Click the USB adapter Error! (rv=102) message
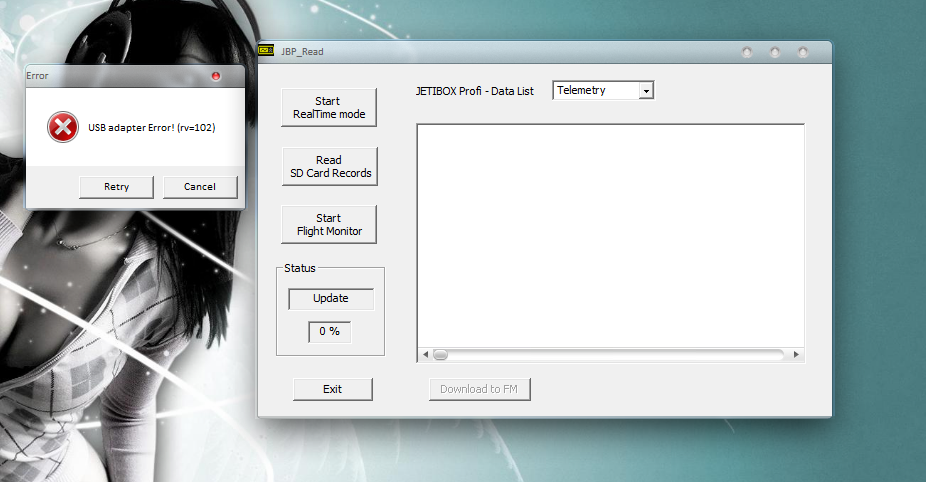Viewport: 926px width, 482px height. [152, 128]
